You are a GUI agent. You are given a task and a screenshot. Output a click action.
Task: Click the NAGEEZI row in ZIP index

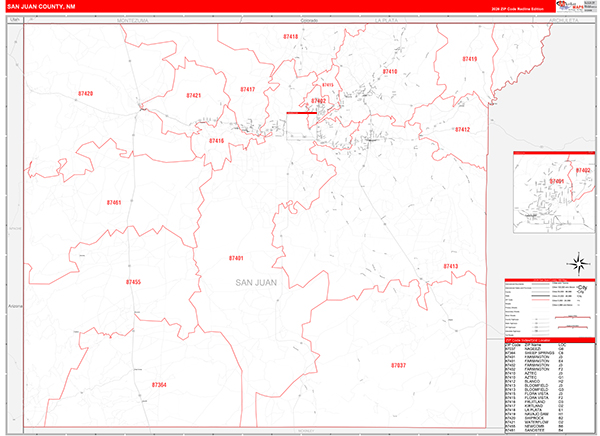click(535, 349)
